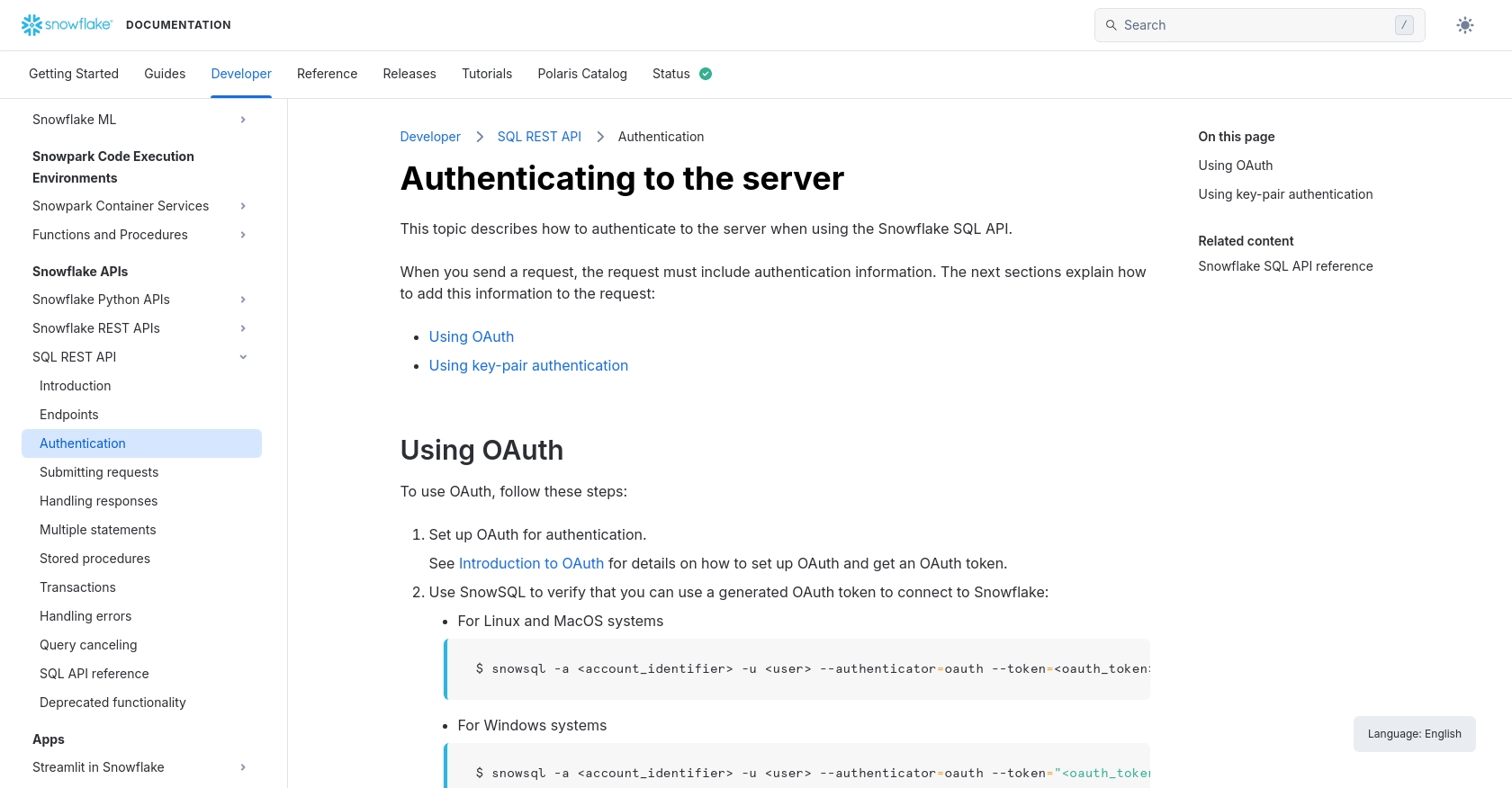
Task: Click Snowpark Code Execution Environments heading
Action: point(113,167)
